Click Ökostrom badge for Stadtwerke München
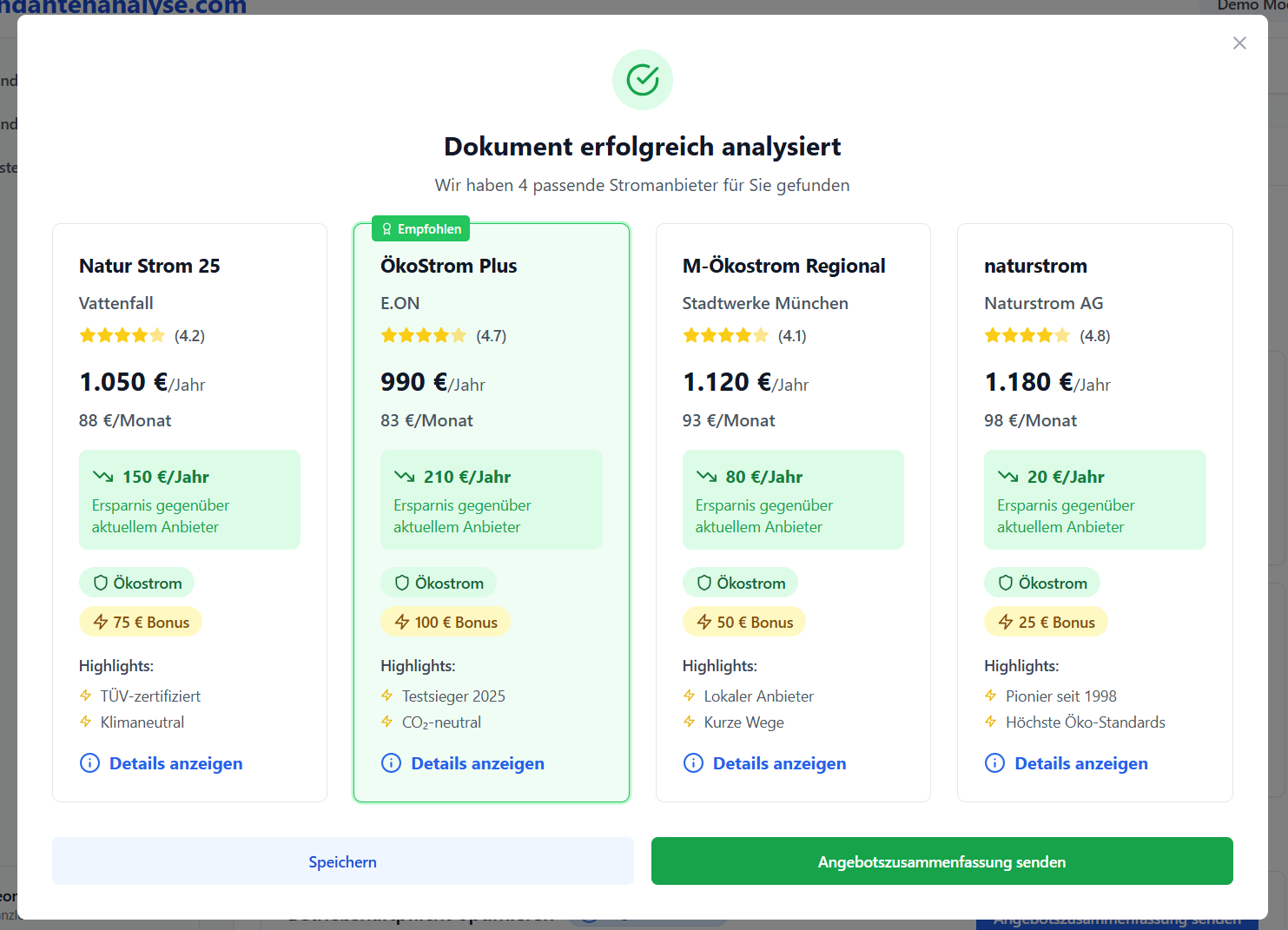 pyautogui.click(x=740, y=583)
